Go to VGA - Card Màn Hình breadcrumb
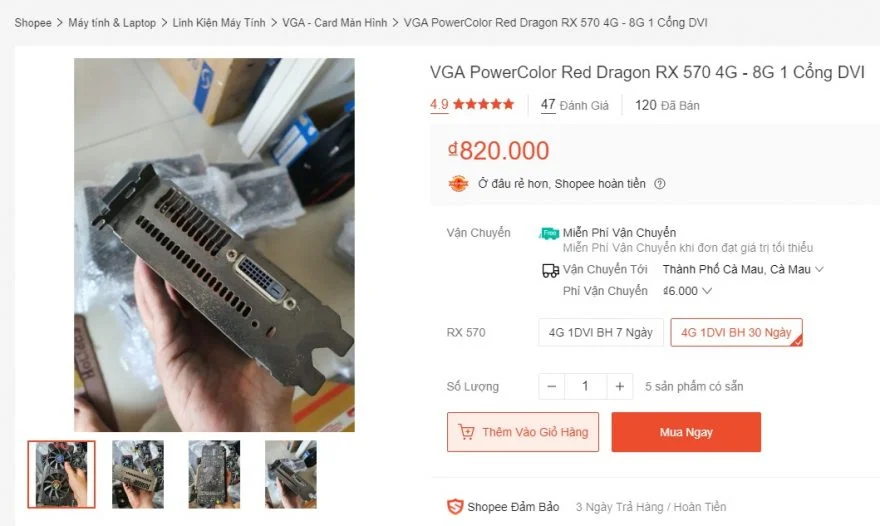Viewport: 880px width, 526px height. coord(334,23)
